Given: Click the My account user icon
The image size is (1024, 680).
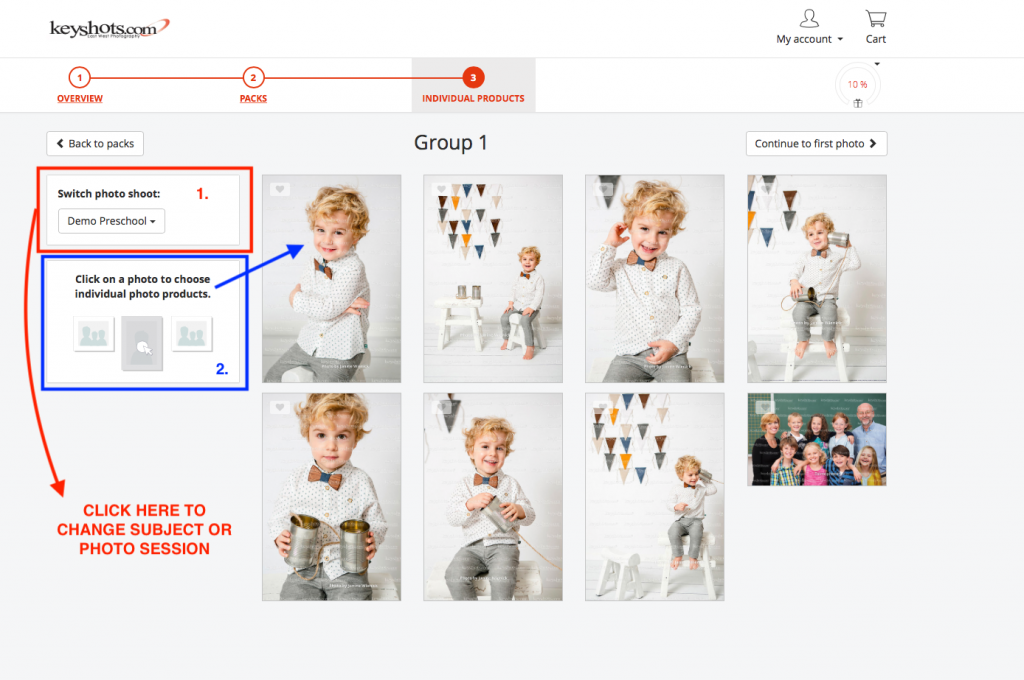Looking at the screenshot, I should pyautogui.click(x=809, y=19).
